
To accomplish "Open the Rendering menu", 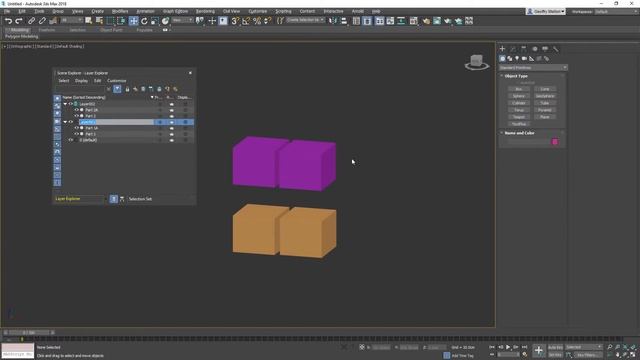I will coord(205,11).
